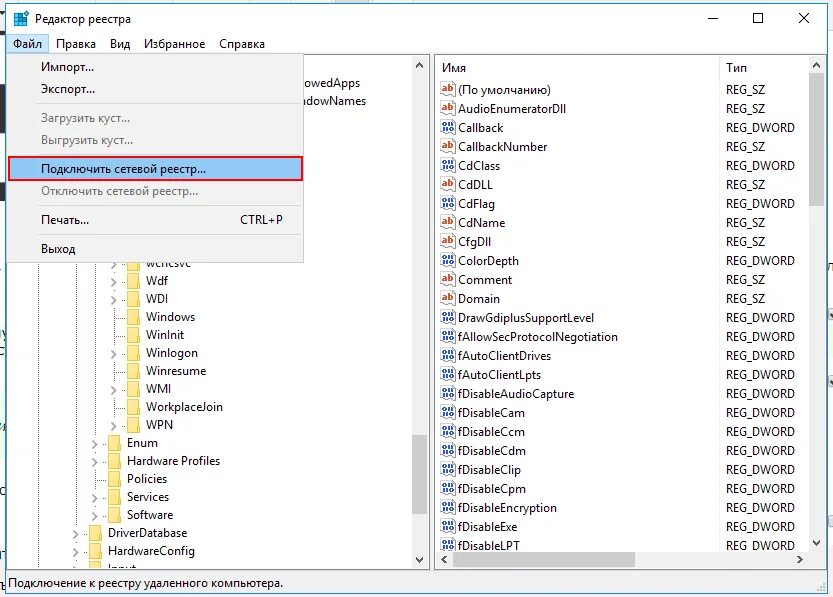Expand the HardwareConfig key

coord(75,552)
